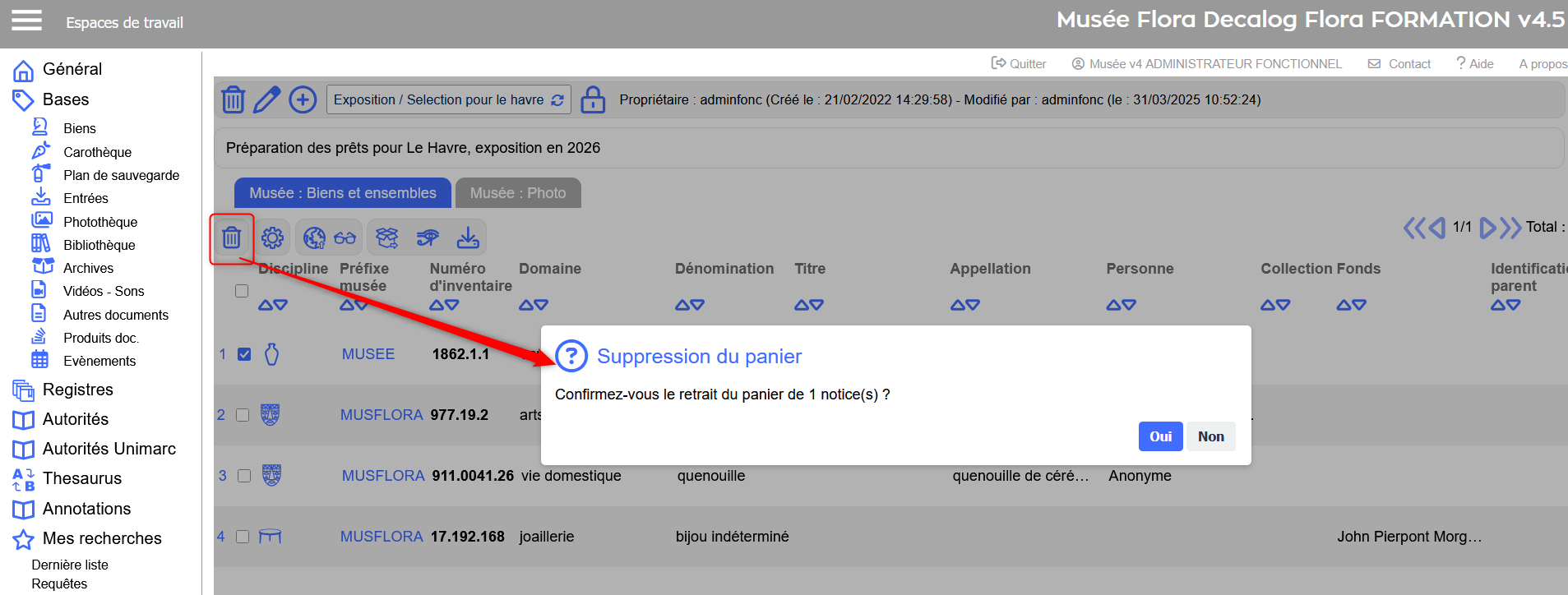
Task: Open the gear settings icon in list toolbar
Action: [272, 238]
